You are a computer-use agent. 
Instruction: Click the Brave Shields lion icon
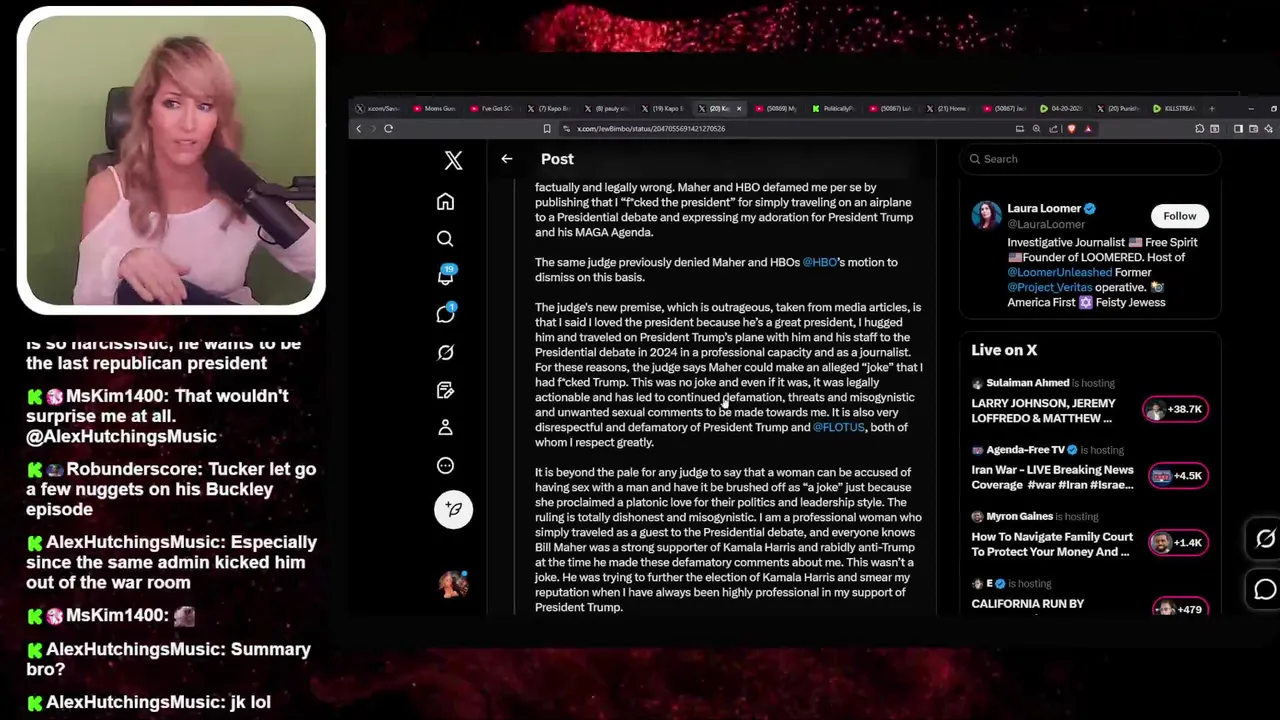pyautogui.click(x=1071, y=128)
